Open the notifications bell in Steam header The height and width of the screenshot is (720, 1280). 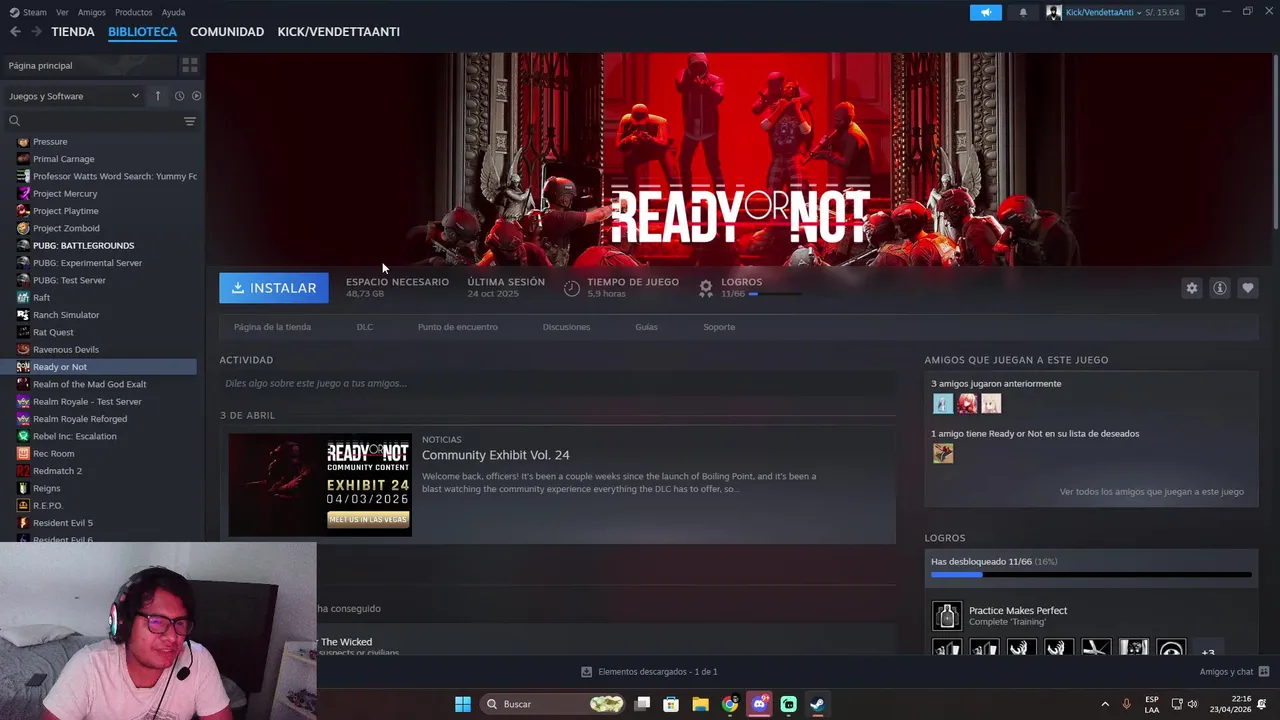tap(1023, 12)
